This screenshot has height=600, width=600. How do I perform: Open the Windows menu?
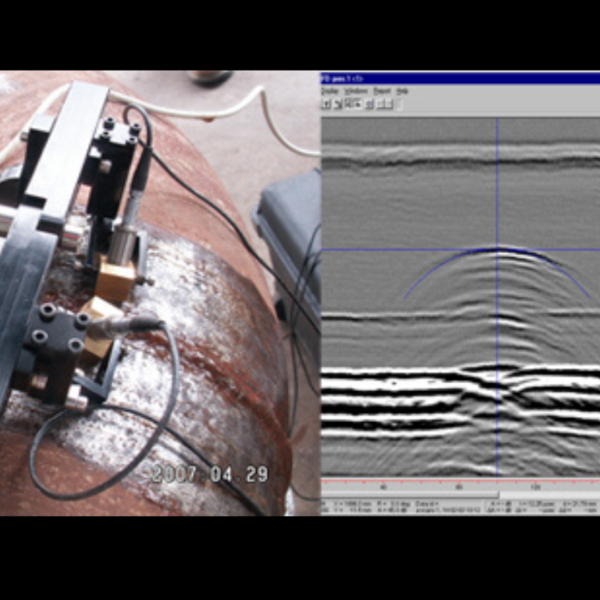356,91
